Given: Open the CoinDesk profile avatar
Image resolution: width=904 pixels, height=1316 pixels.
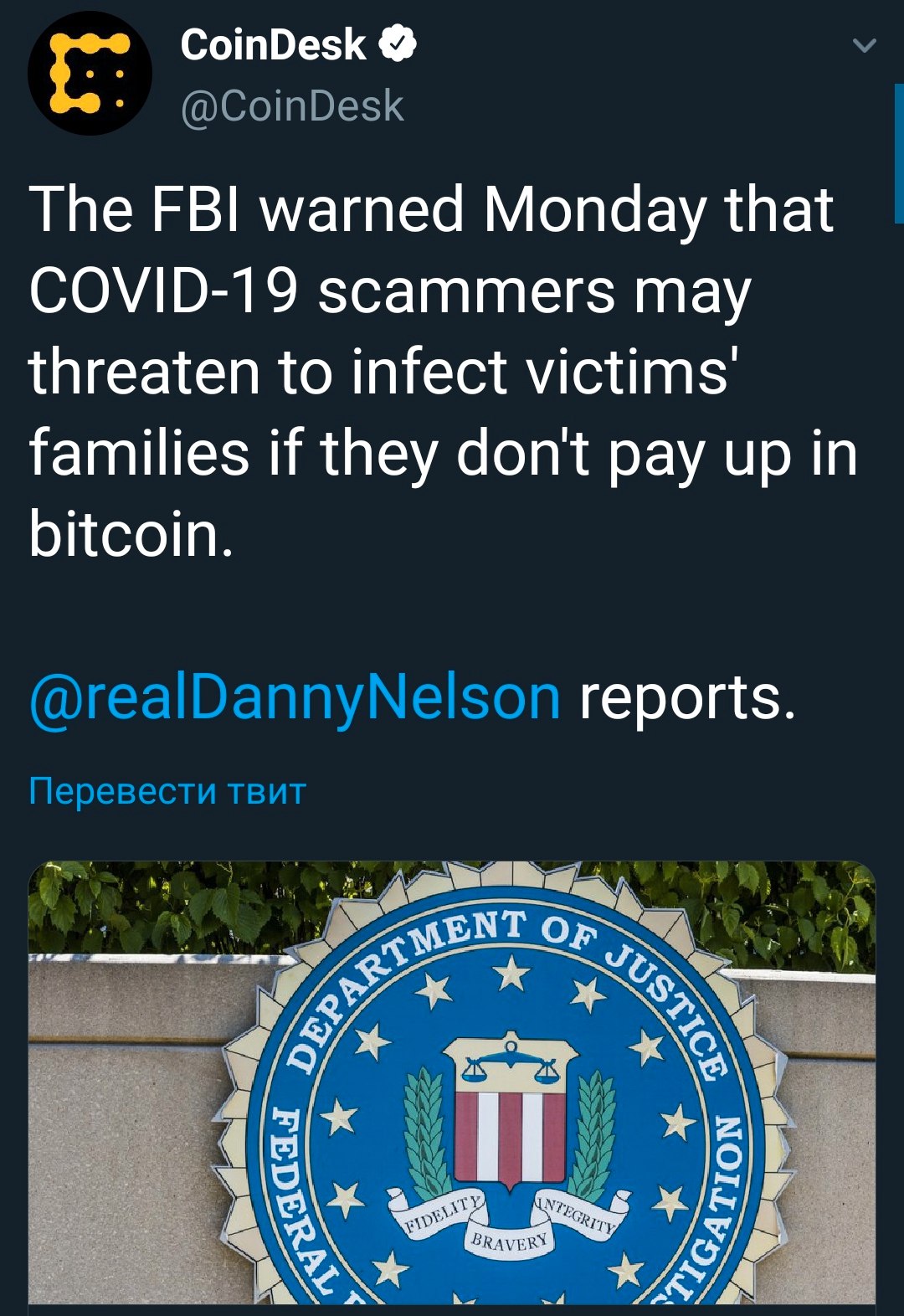Looking at the screenshot, I should (x=90, y=74).
